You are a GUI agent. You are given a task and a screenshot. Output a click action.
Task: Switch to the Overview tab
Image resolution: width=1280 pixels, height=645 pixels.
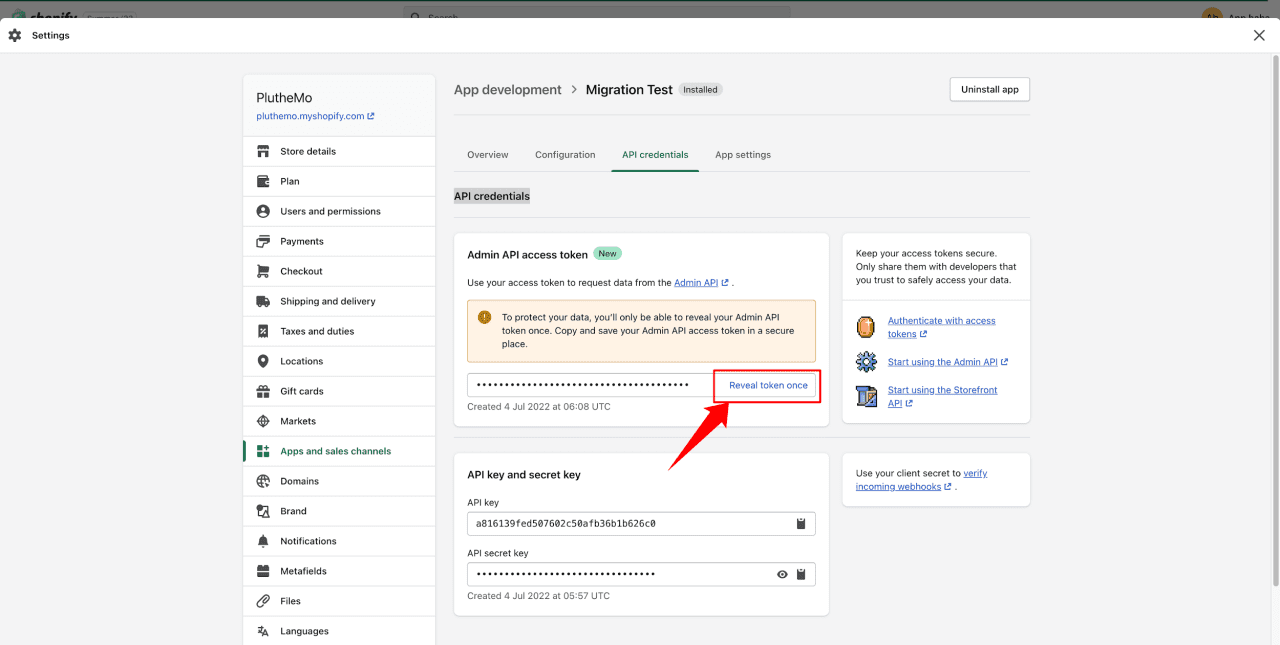(488, 155)
